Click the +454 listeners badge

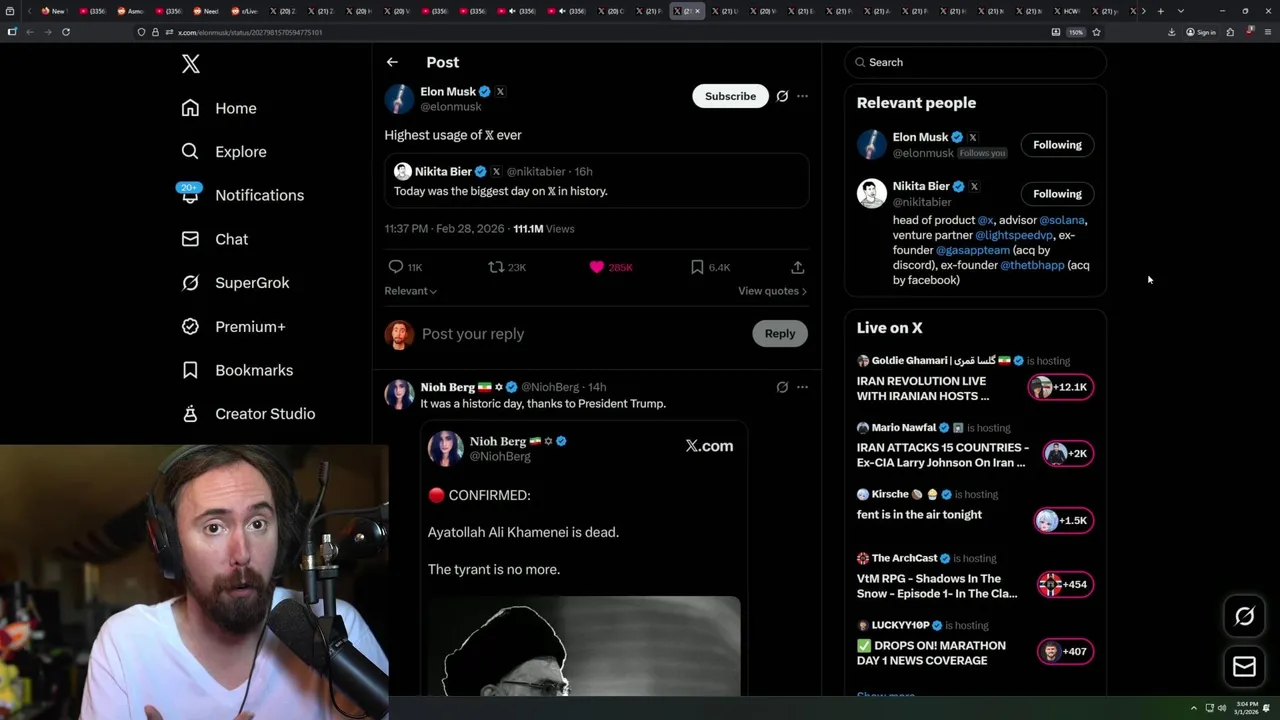(1065, 584)
